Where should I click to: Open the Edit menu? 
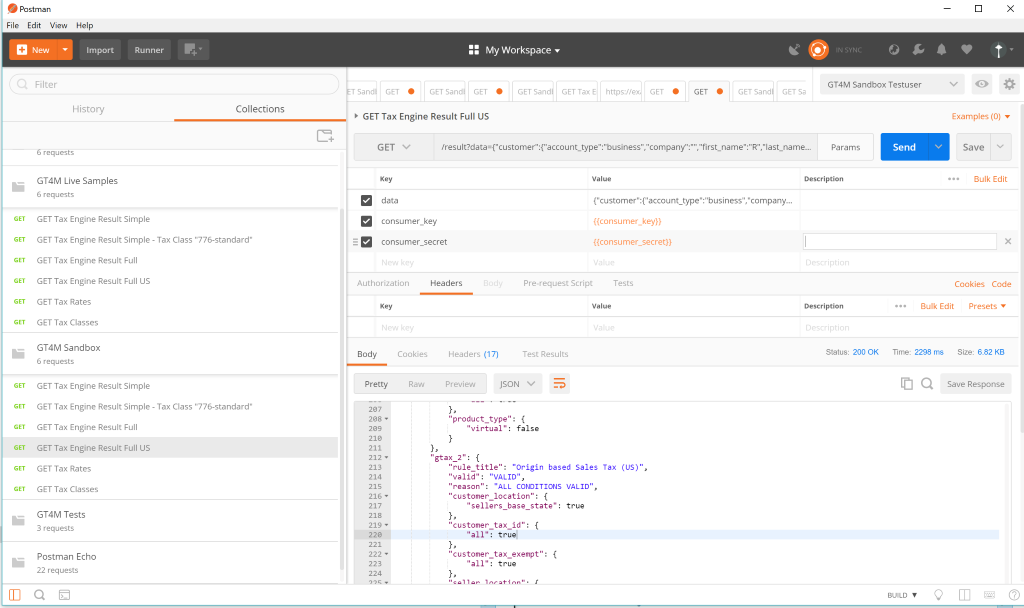pos(34,25)
